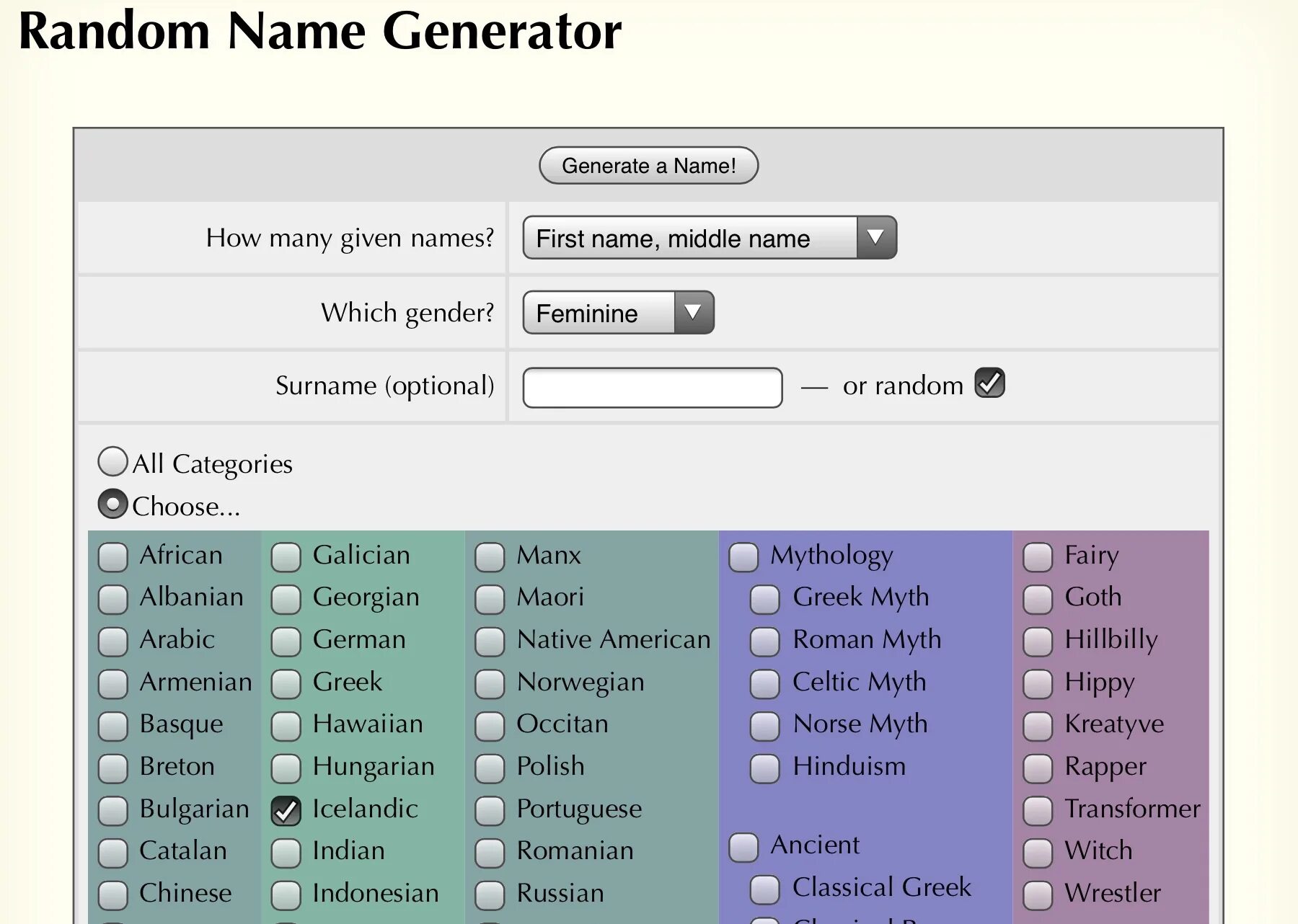Image resolution: width=1298 pixels, height=924 pixels.
Task: Tick the Mythology group checkbox
Action: coord(743,557)
